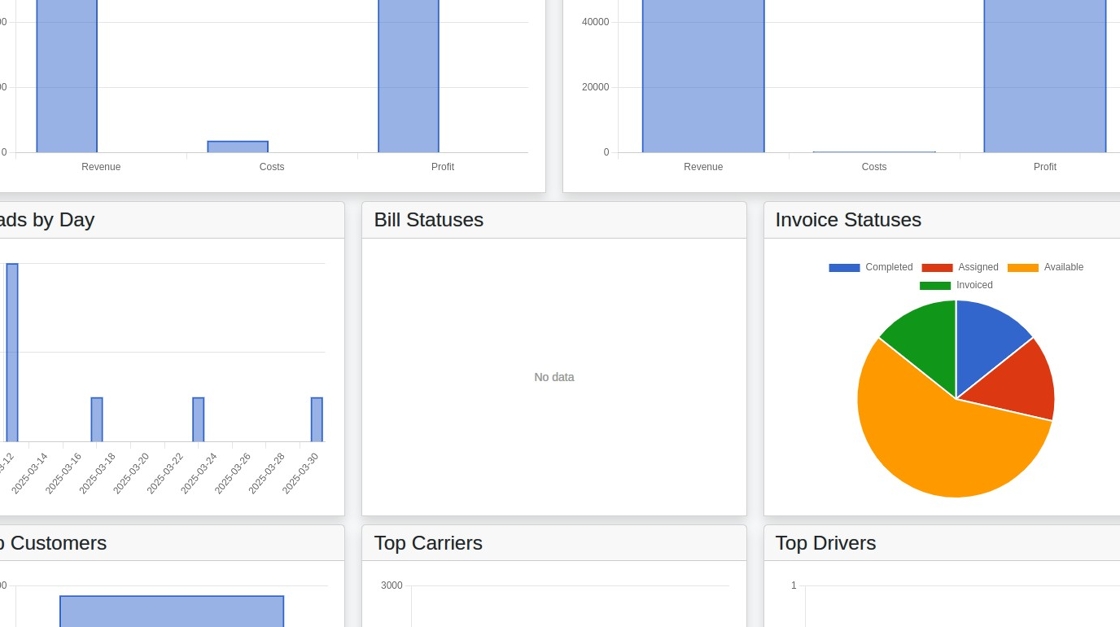The image size is (1120, 627).
Task: Click the tallest bar in loads by day
Action: (x=11, y=352)
